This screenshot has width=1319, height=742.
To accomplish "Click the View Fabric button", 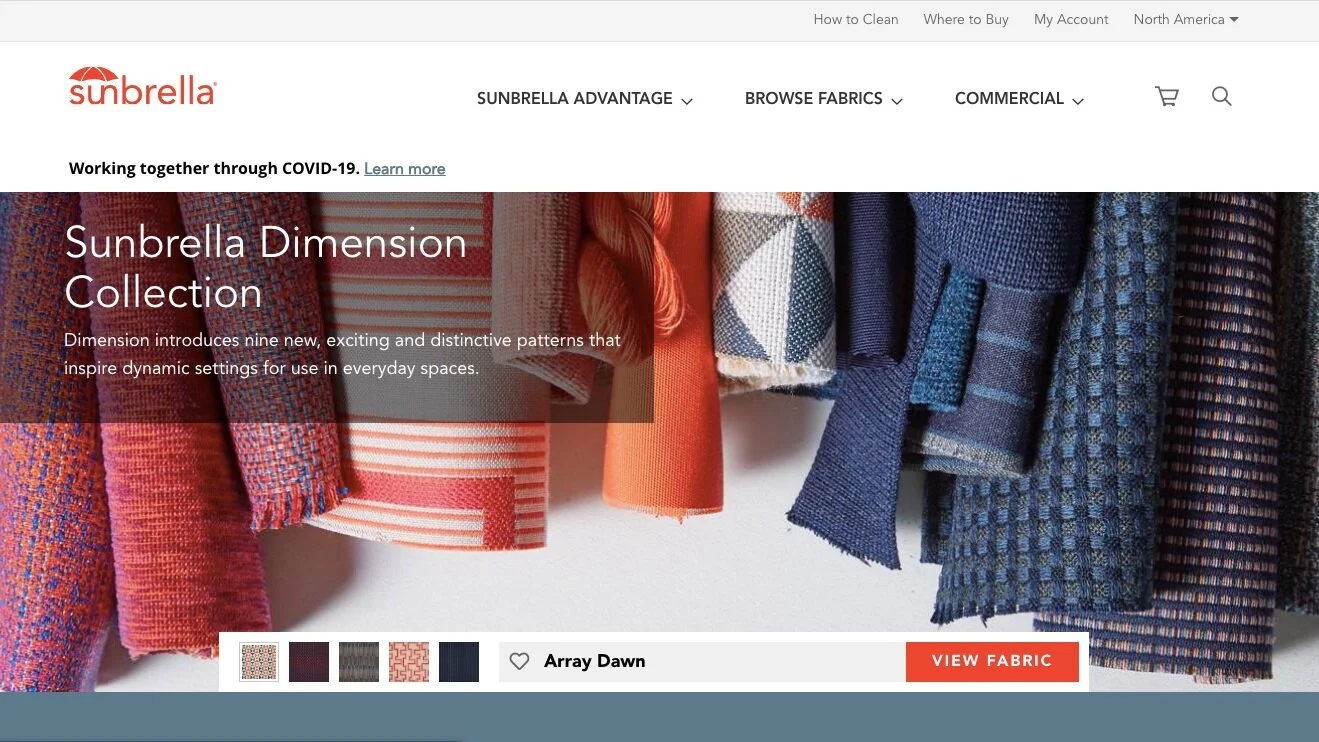I will click(x=992, y=661).
